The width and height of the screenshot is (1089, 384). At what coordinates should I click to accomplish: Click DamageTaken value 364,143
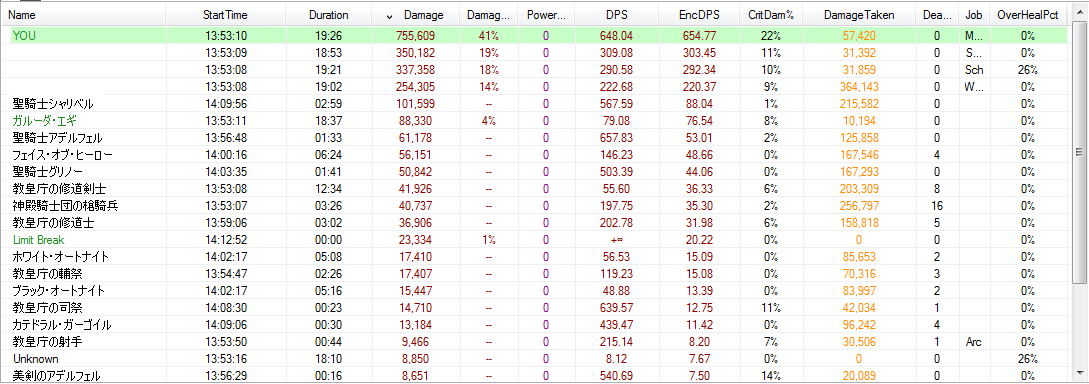tap(859, 87)
